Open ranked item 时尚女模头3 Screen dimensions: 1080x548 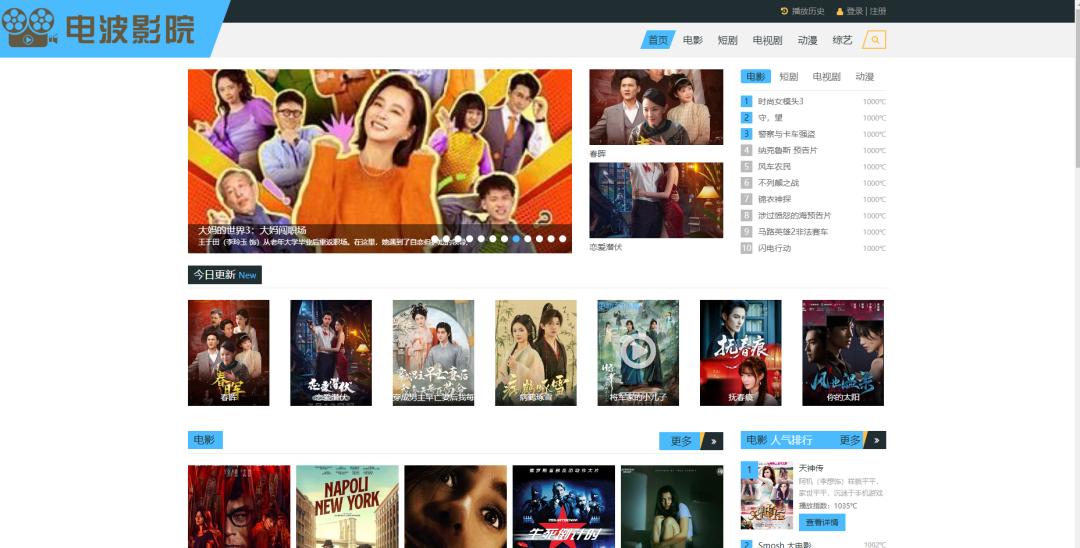coord(781,101)
